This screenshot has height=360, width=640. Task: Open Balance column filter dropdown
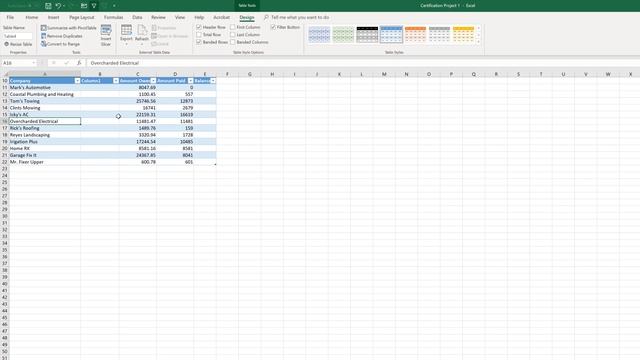click(213, 81)
